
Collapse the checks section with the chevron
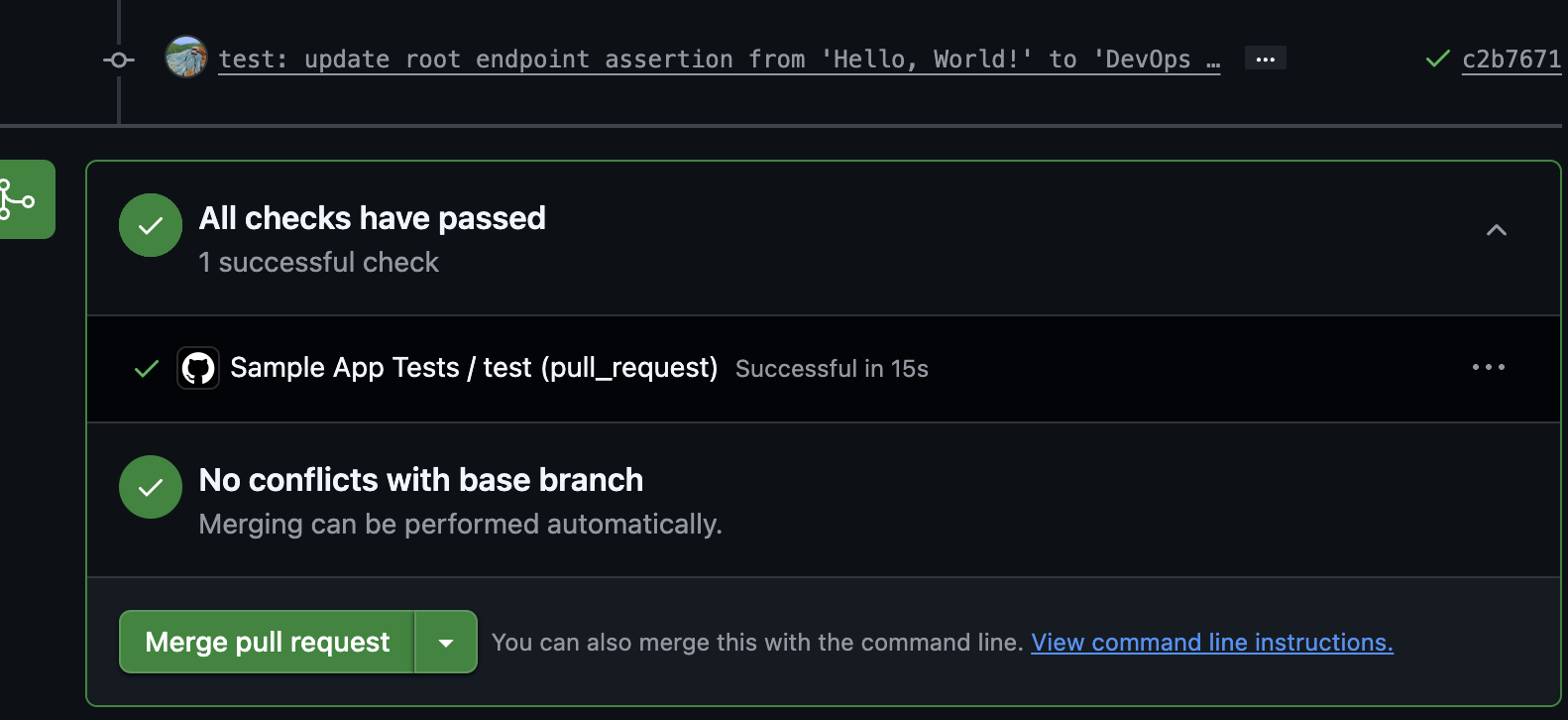point(1497,230)
